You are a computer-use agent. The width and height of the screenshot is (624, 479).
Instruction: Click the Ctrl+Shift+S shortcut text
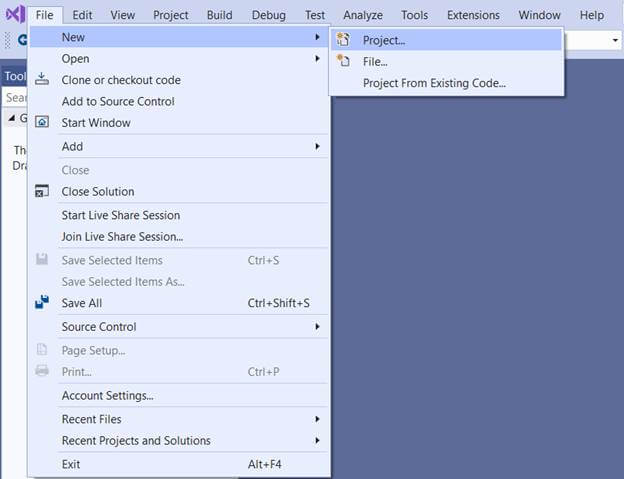pyautogui.click(x=279, y=303)
